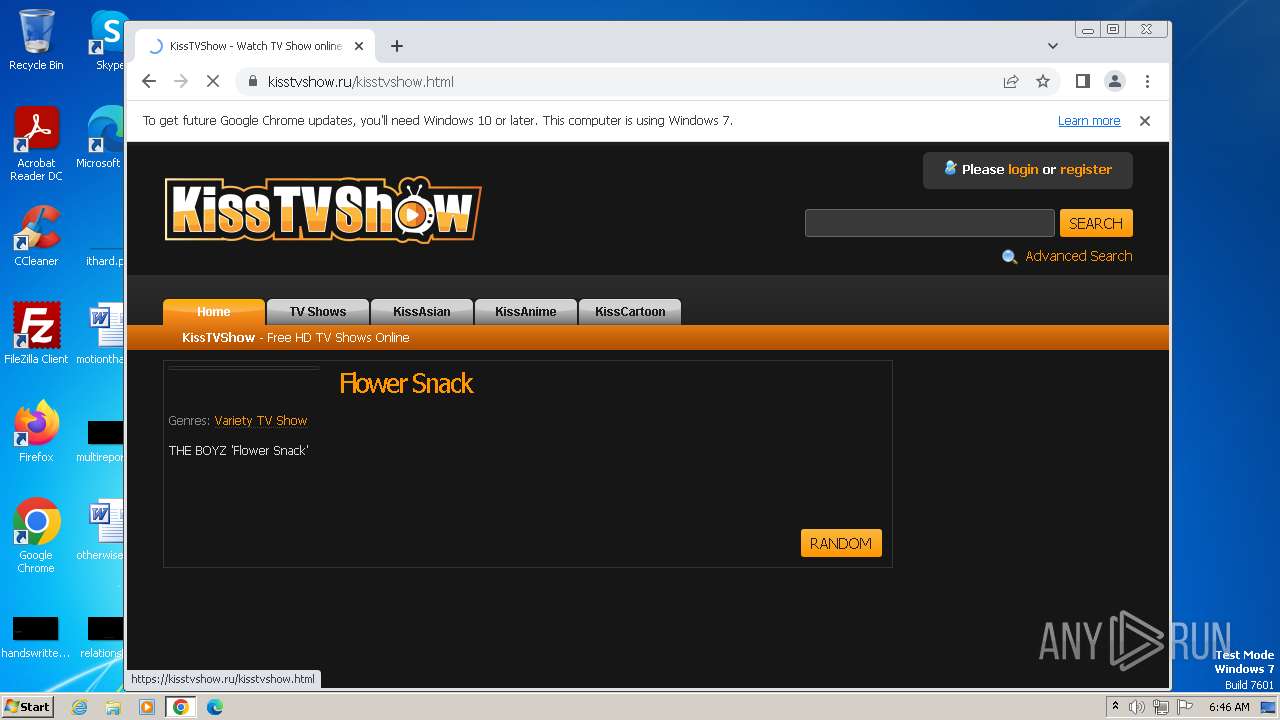Switch to the TV Shows tab
The height and width of the screenshot is (720, 1280).
click(x=318, y=312)
